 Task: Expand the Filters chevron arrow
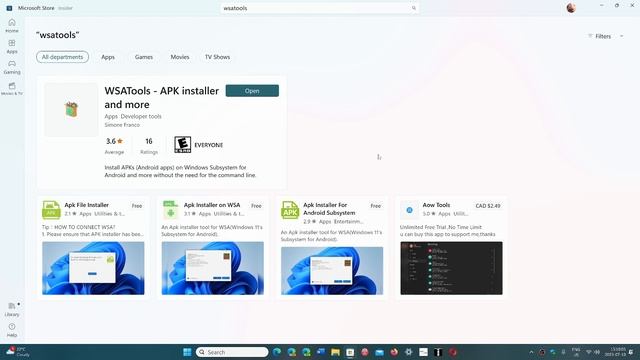[x=622, y=36]
